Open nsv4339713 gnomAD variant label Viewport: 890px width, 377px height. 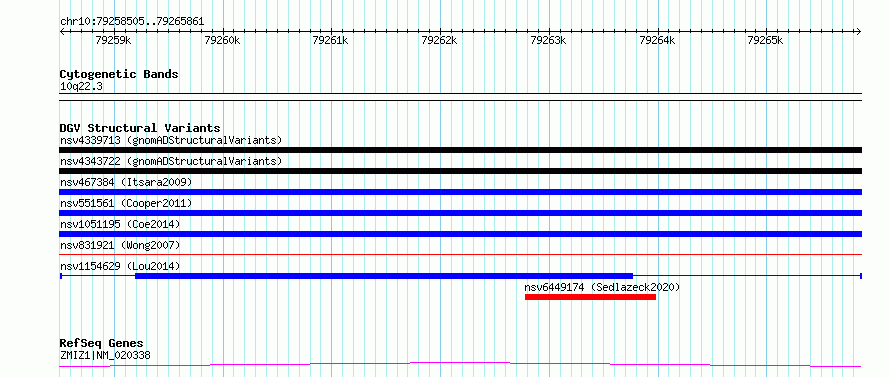[171, 140]
